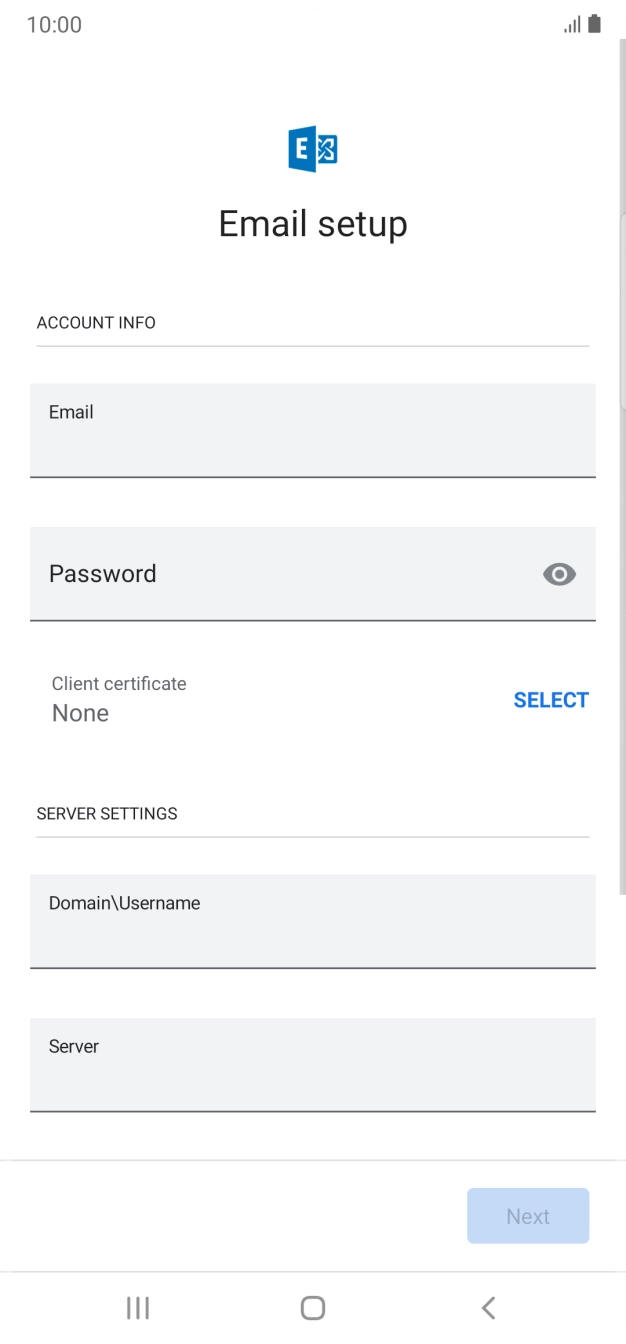This screenshot has height=1344, width=626.
Task: Tap the divider under ACCOUNT INFO
Action: coord(312,347)
